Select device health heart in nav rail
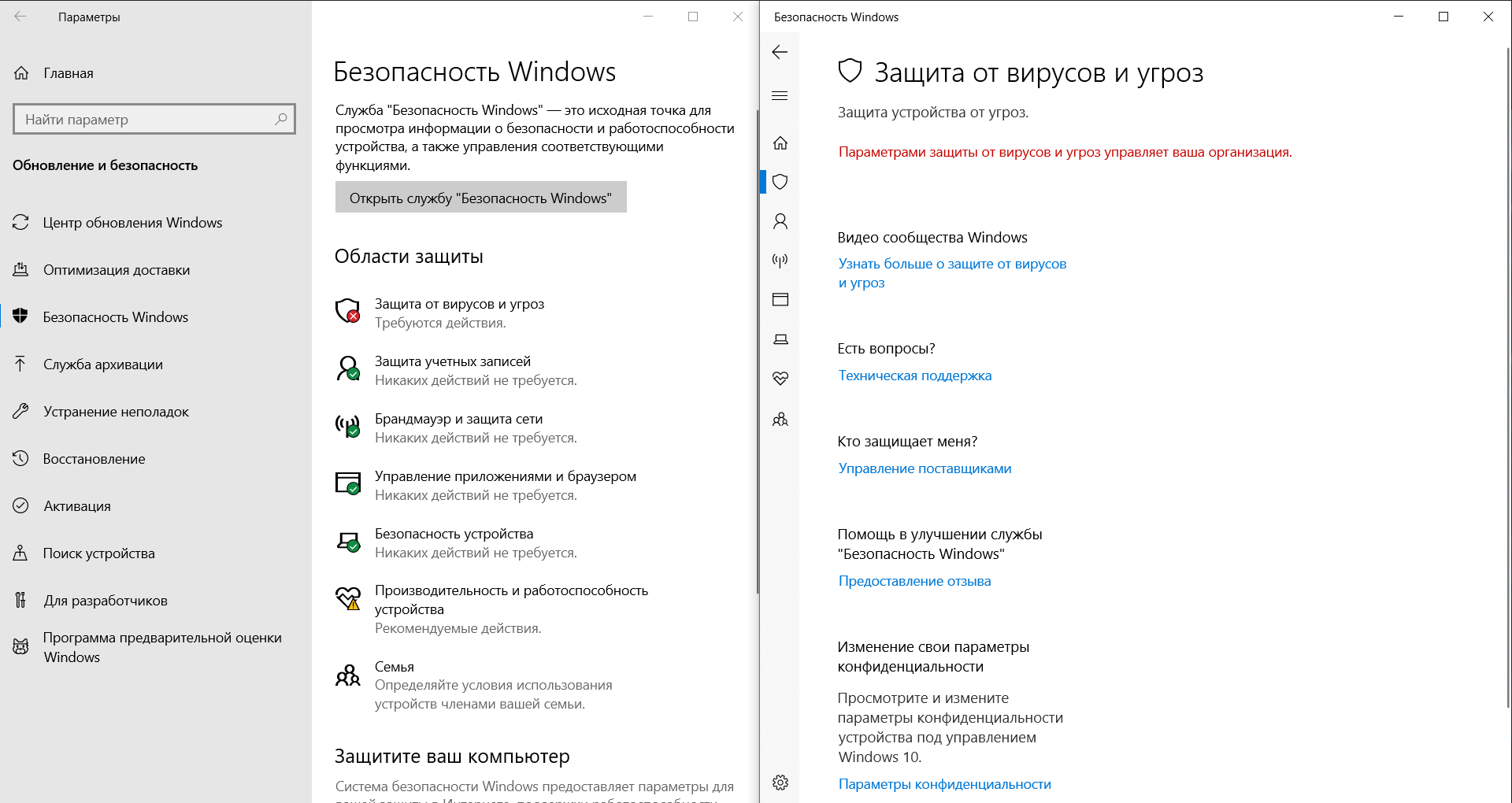 (780, 379)
